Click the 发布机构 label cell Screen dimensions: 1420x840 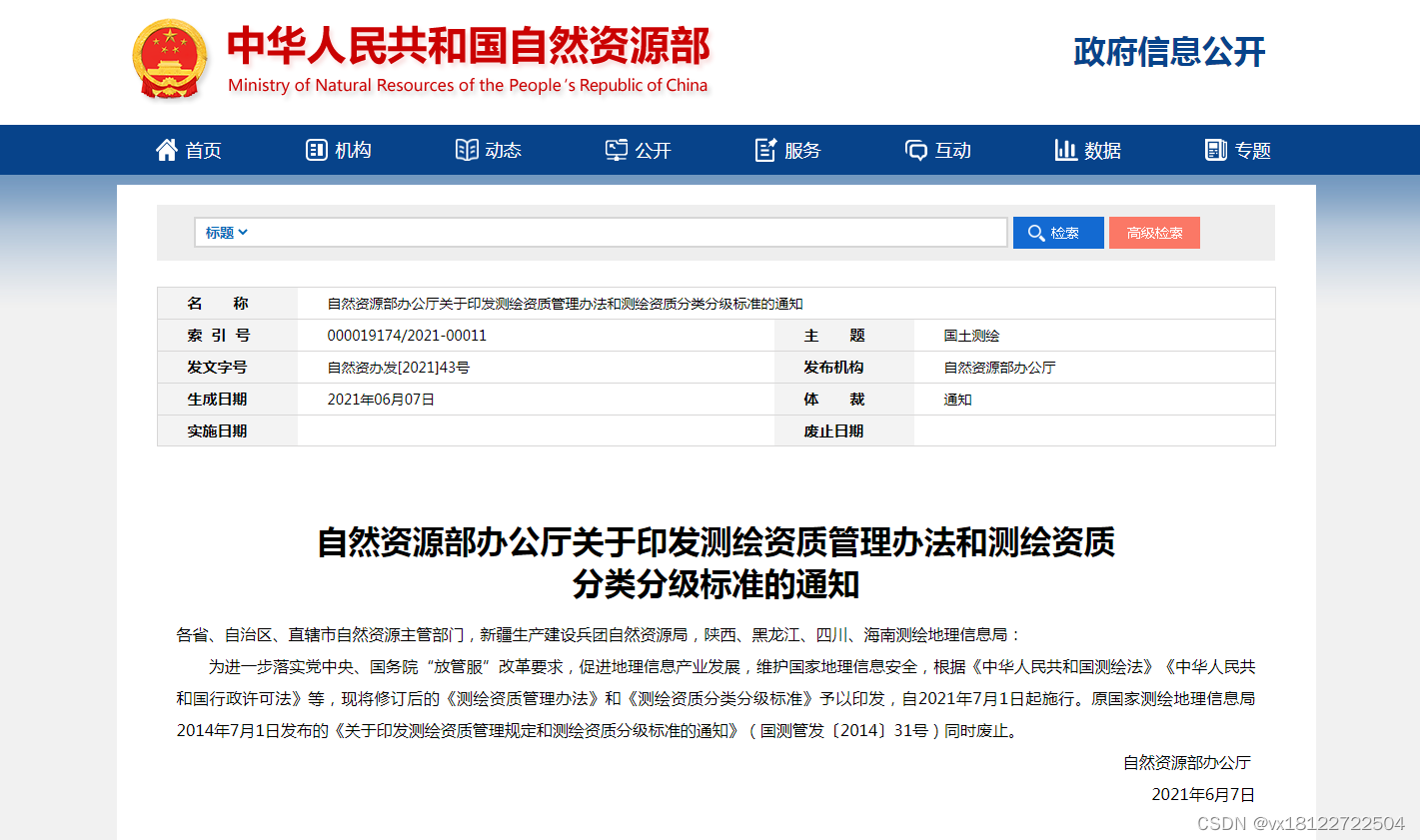click(844, 368)
